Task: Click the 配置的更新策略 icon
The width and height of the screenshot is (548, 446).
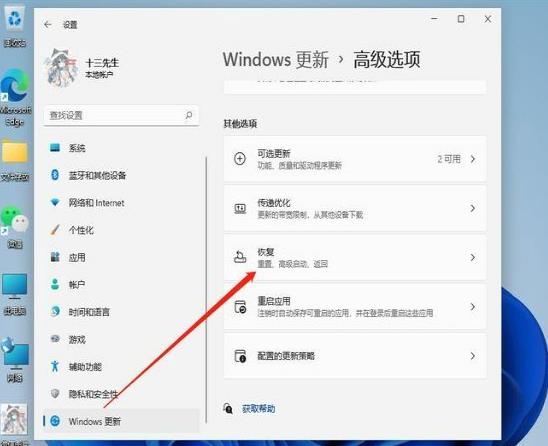Action: [240, 356]
